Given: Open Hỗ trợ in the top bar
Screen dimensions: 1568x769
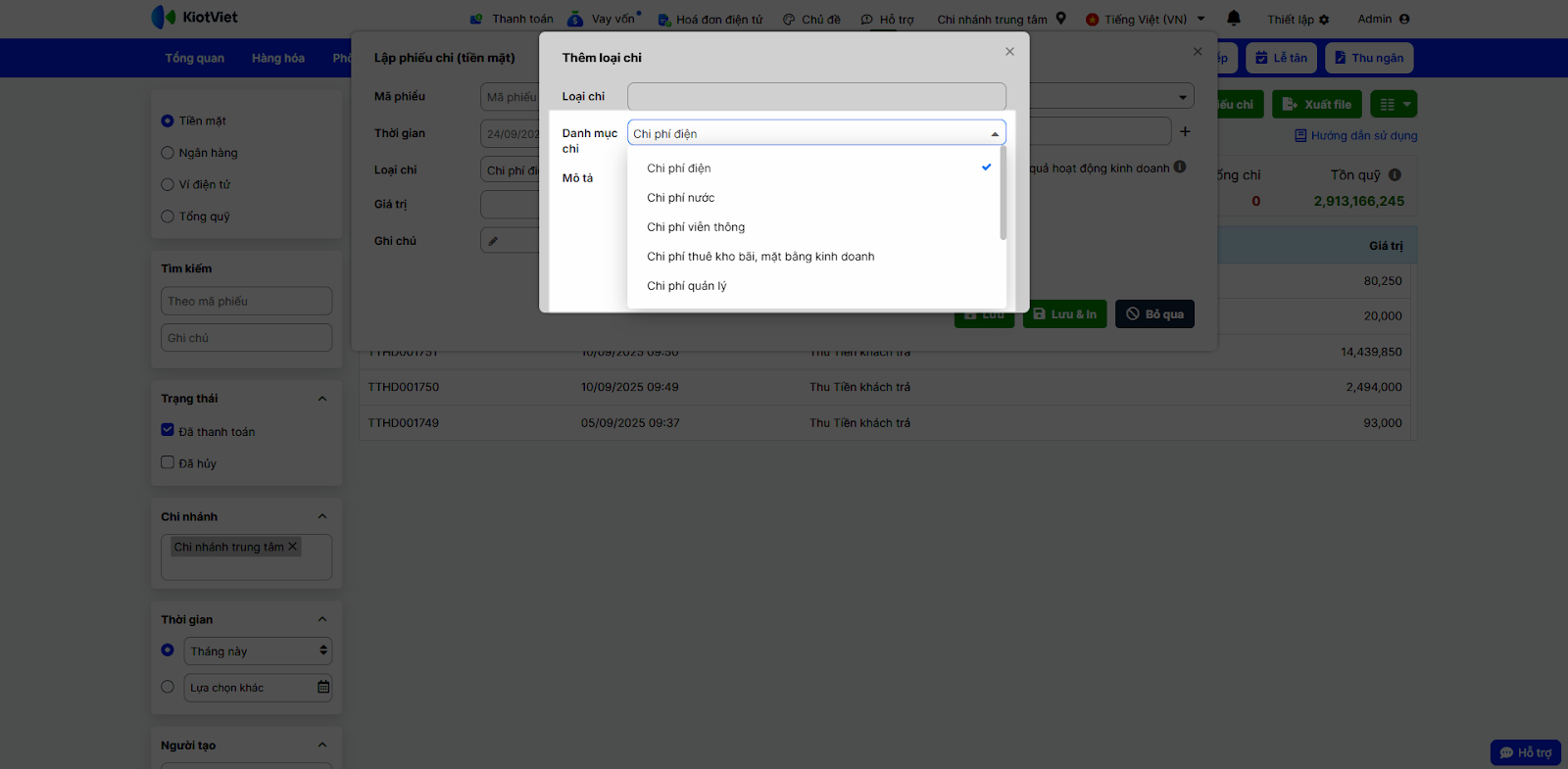Looking at the screenshot, I should coord(887,19).
